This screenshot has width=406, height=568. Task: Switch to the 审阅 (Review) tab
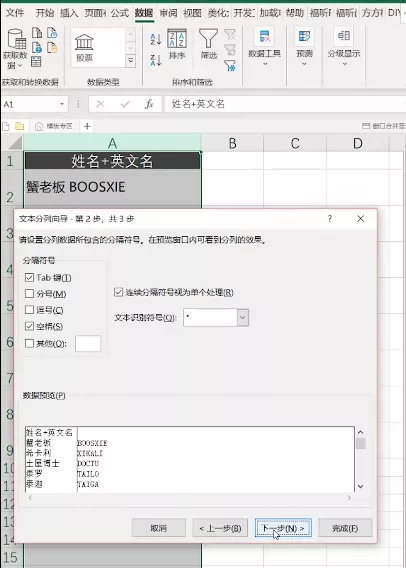click(168, 13)
